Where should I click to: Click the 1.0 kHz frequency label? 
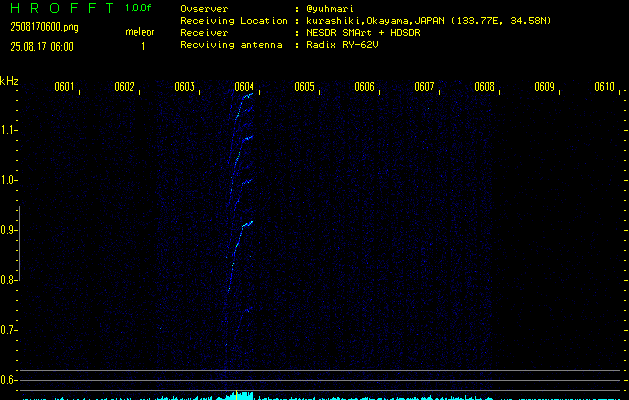tap(7, 180)
